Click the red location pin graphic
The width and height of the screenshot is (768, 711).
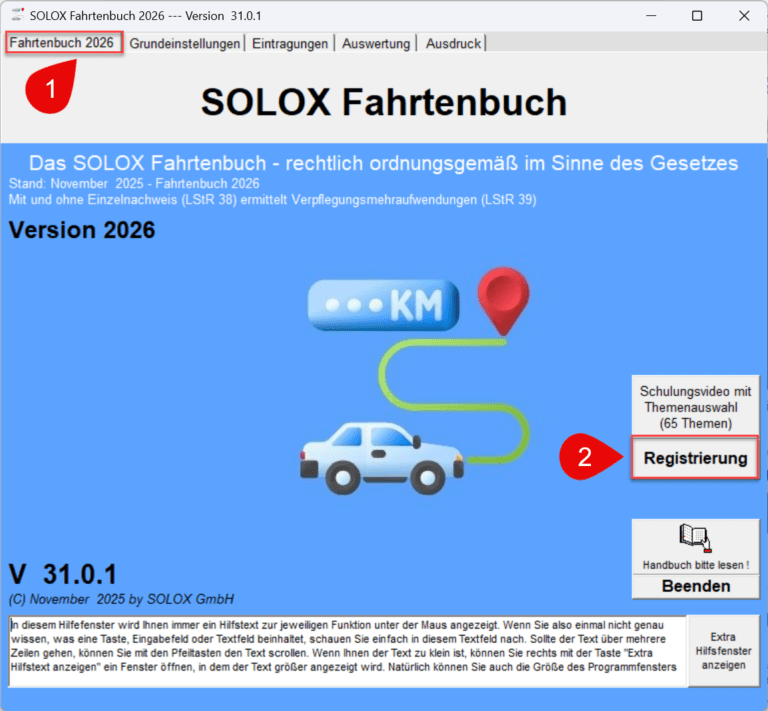(x=503, y=297)
